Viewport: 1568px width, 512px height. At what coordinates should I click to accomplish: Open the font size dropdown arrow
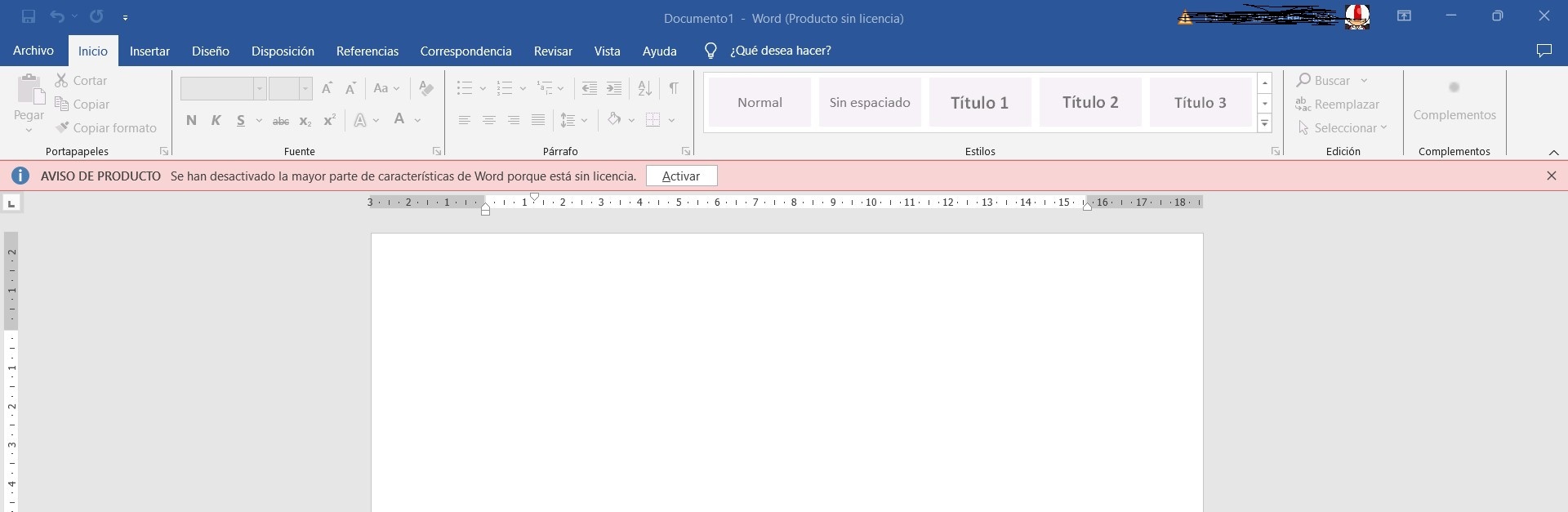(x=305, y=88)
